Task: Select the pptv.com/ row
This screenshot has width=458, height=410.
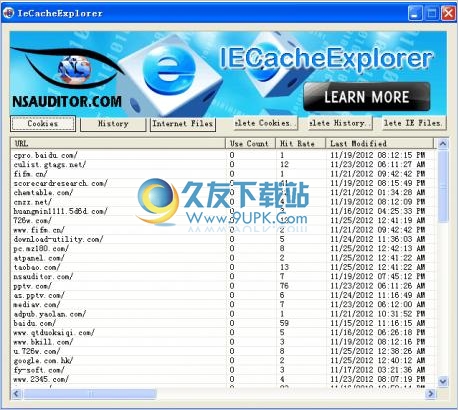Action: 223,286
